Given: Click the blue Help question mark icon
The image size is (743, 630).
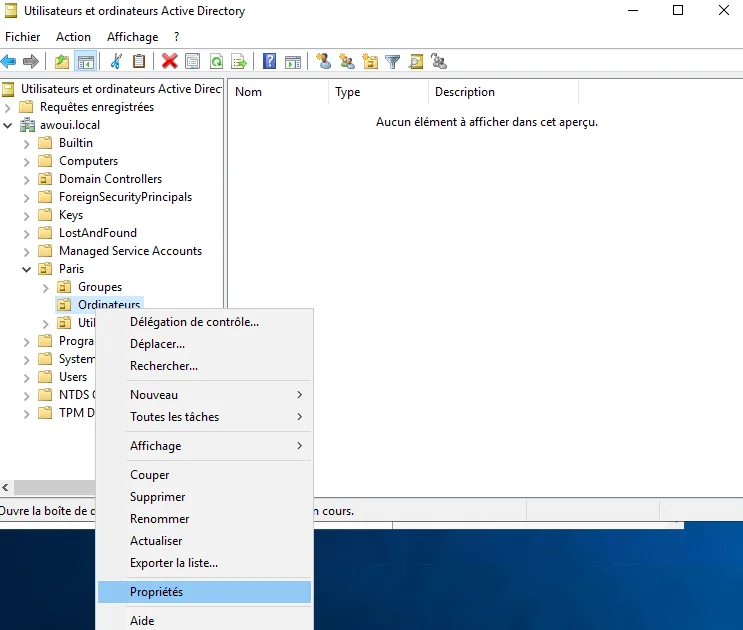Looking at the screenshot, I should pyautogui.click(x=269, y=62).
